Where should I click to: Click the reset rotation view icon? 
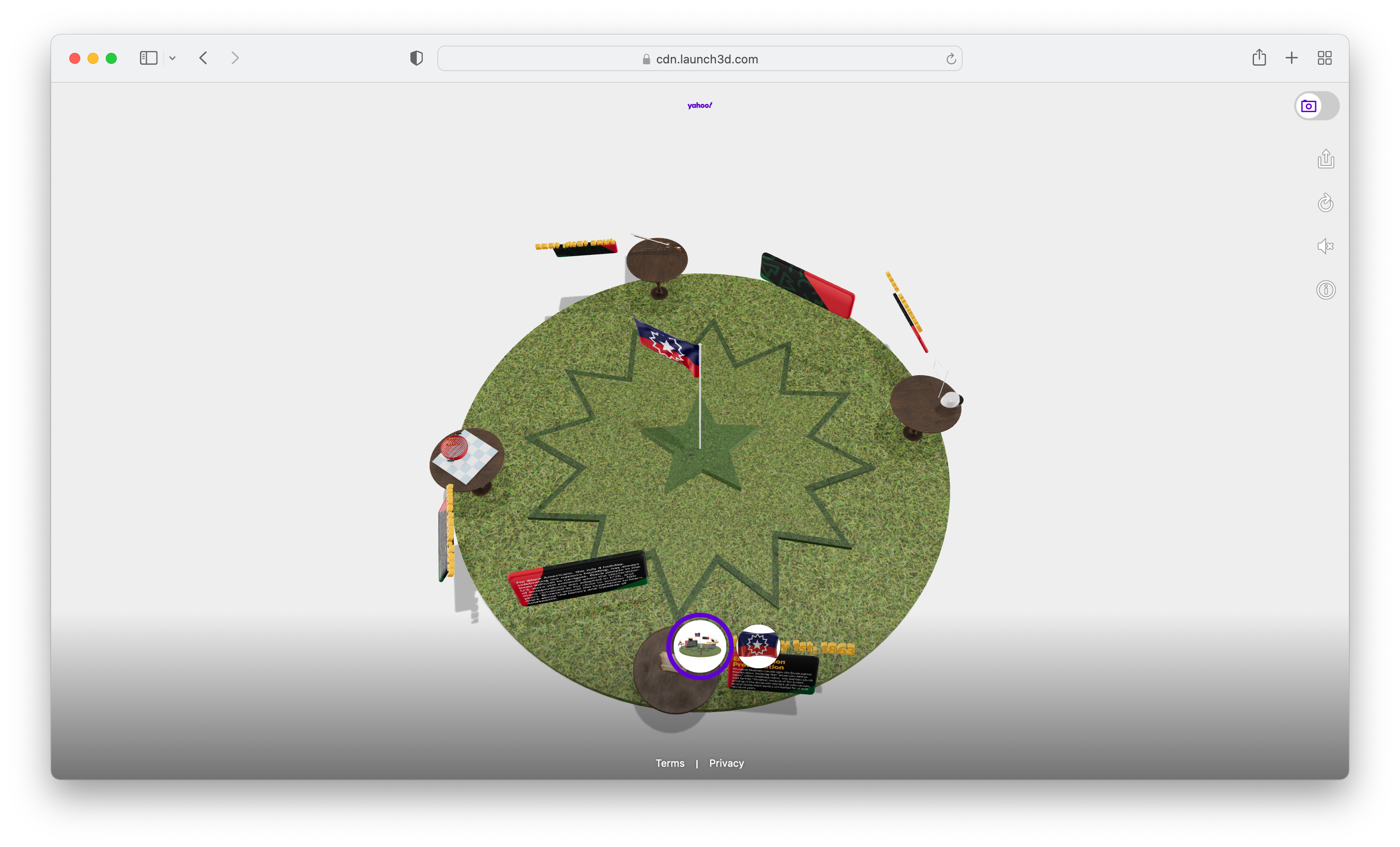(x=1326, y=203)
